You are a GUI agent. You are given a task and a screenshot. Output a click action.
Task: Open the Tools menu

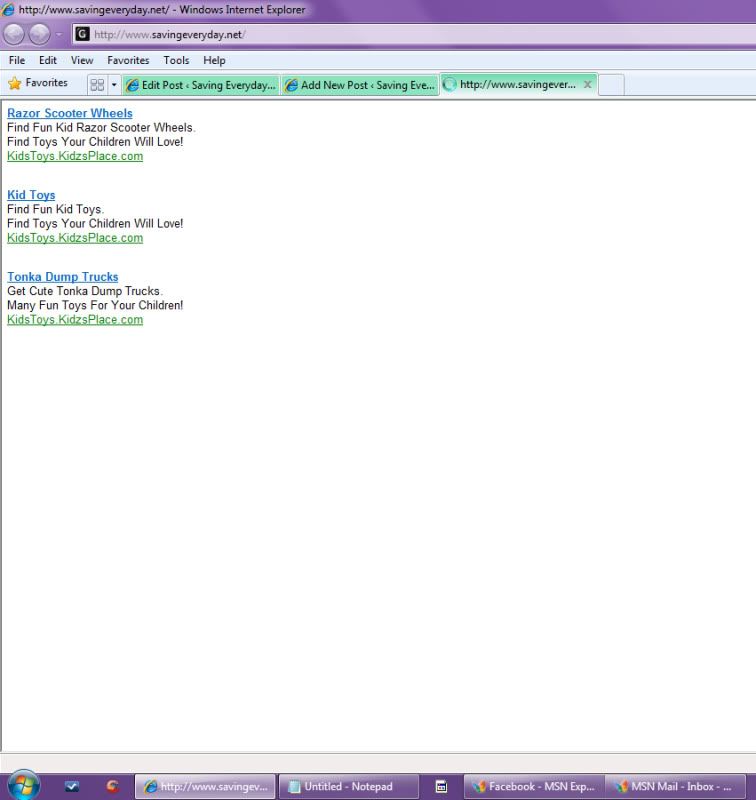[176, 60]
